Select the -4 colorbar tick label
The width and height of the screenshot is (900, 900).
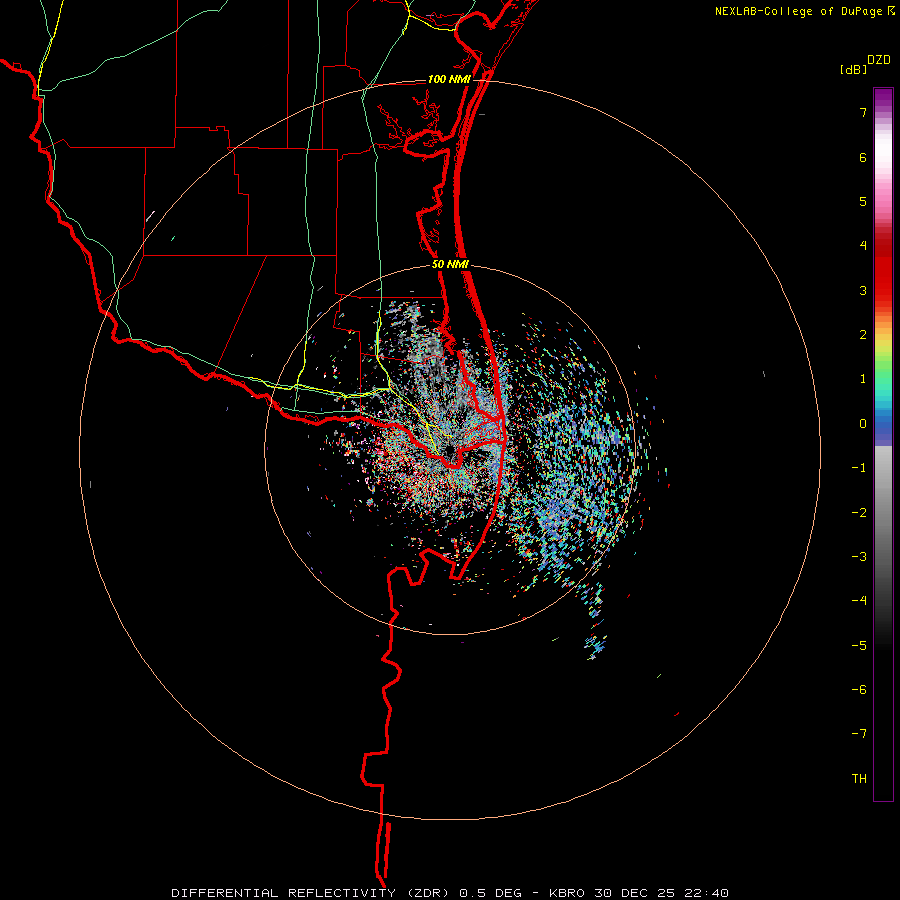tap(859, 601)
